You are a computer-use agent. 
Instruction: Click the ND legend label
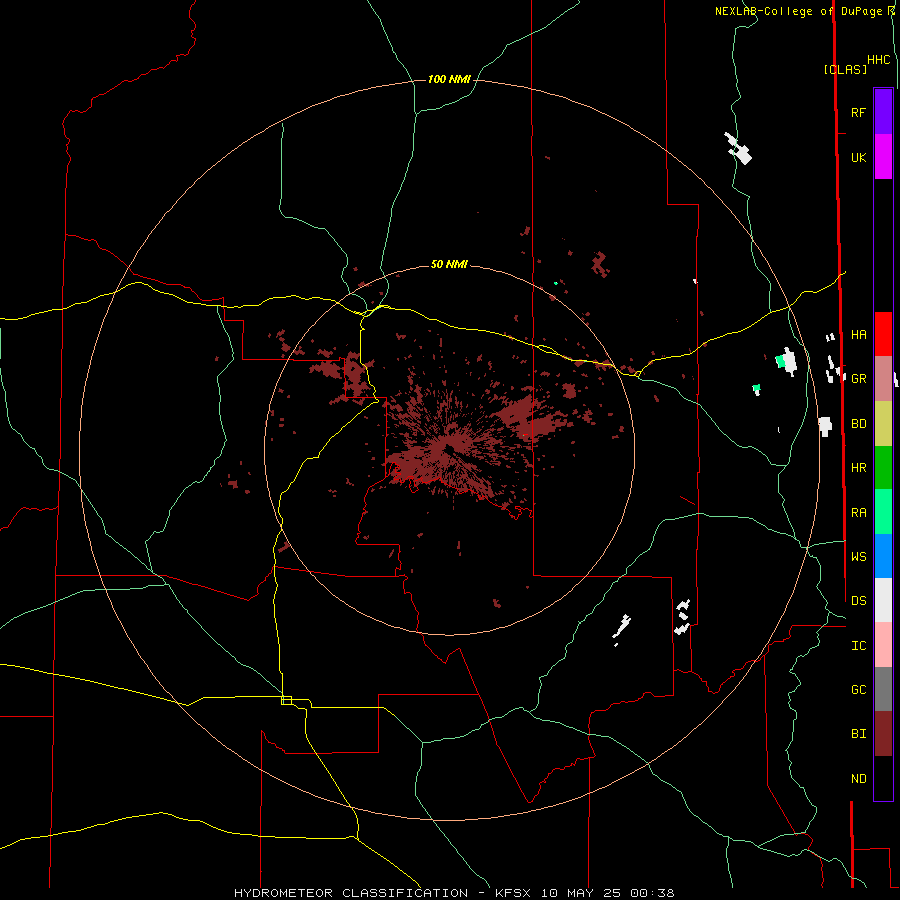click(x=858, y=779)
